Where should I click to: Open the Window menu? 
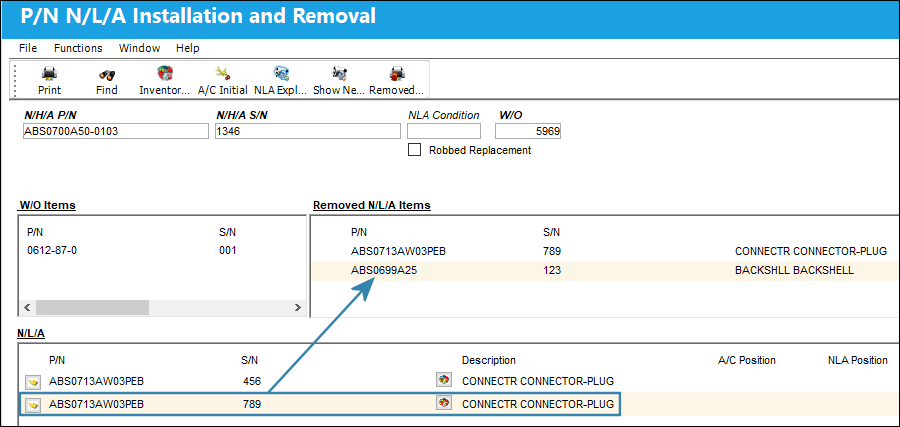139,48
